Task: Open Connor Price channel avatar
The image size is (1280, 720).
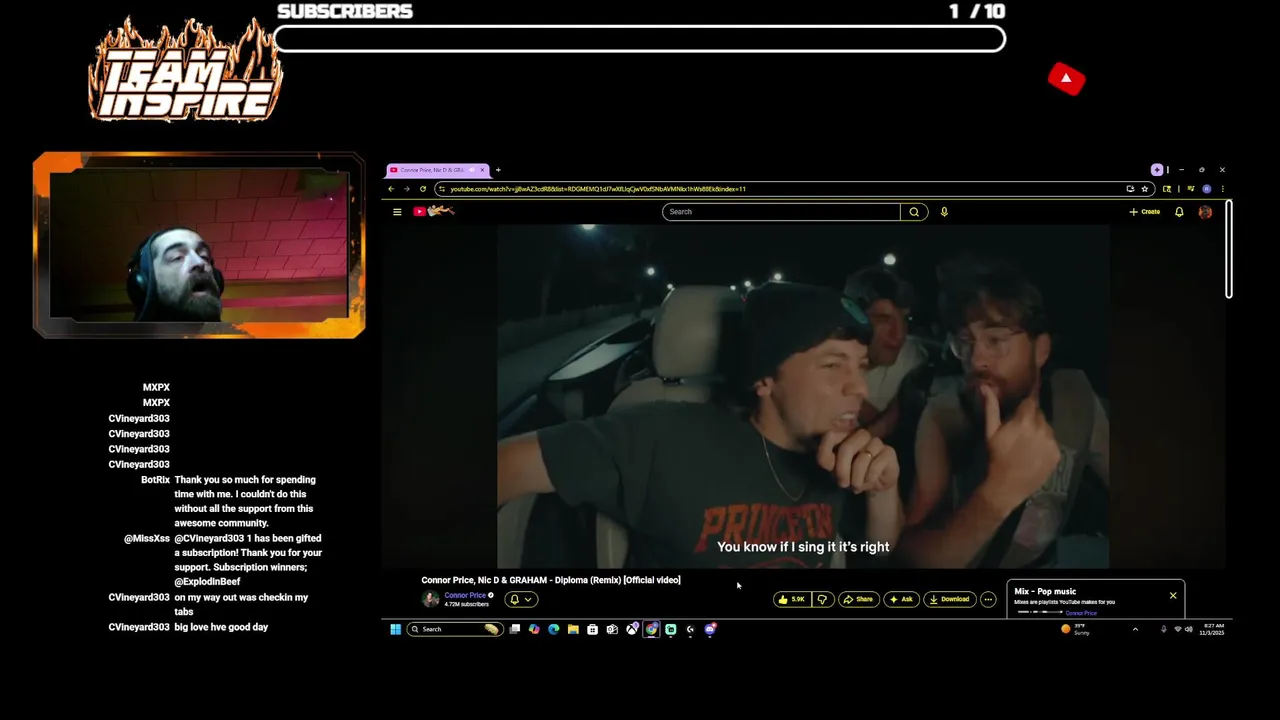Action: [x=431, y=599]
